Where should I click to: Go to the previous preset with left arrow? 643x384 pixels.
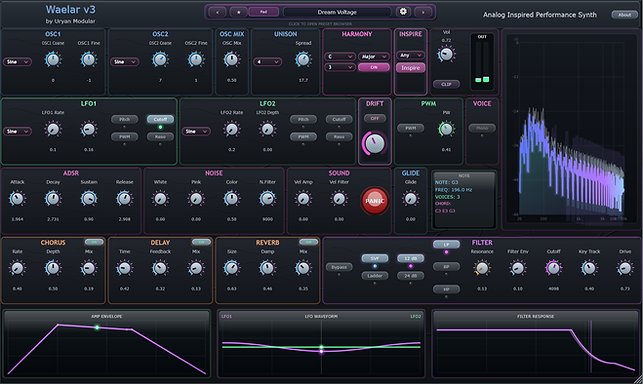click(217, 12)
